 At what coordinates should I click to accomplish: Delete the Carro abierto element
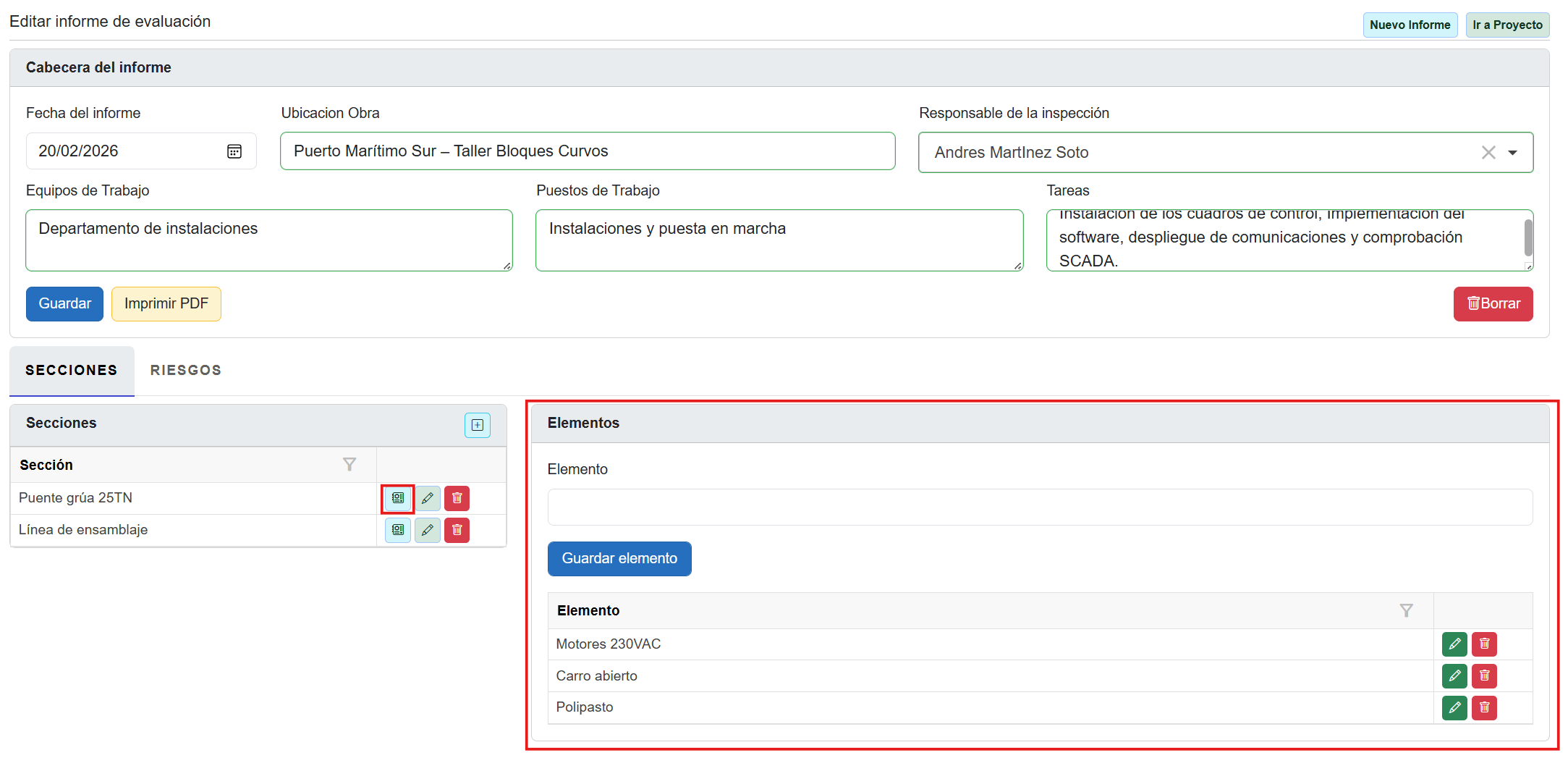pyautogui.click(x=1484, y=675)
